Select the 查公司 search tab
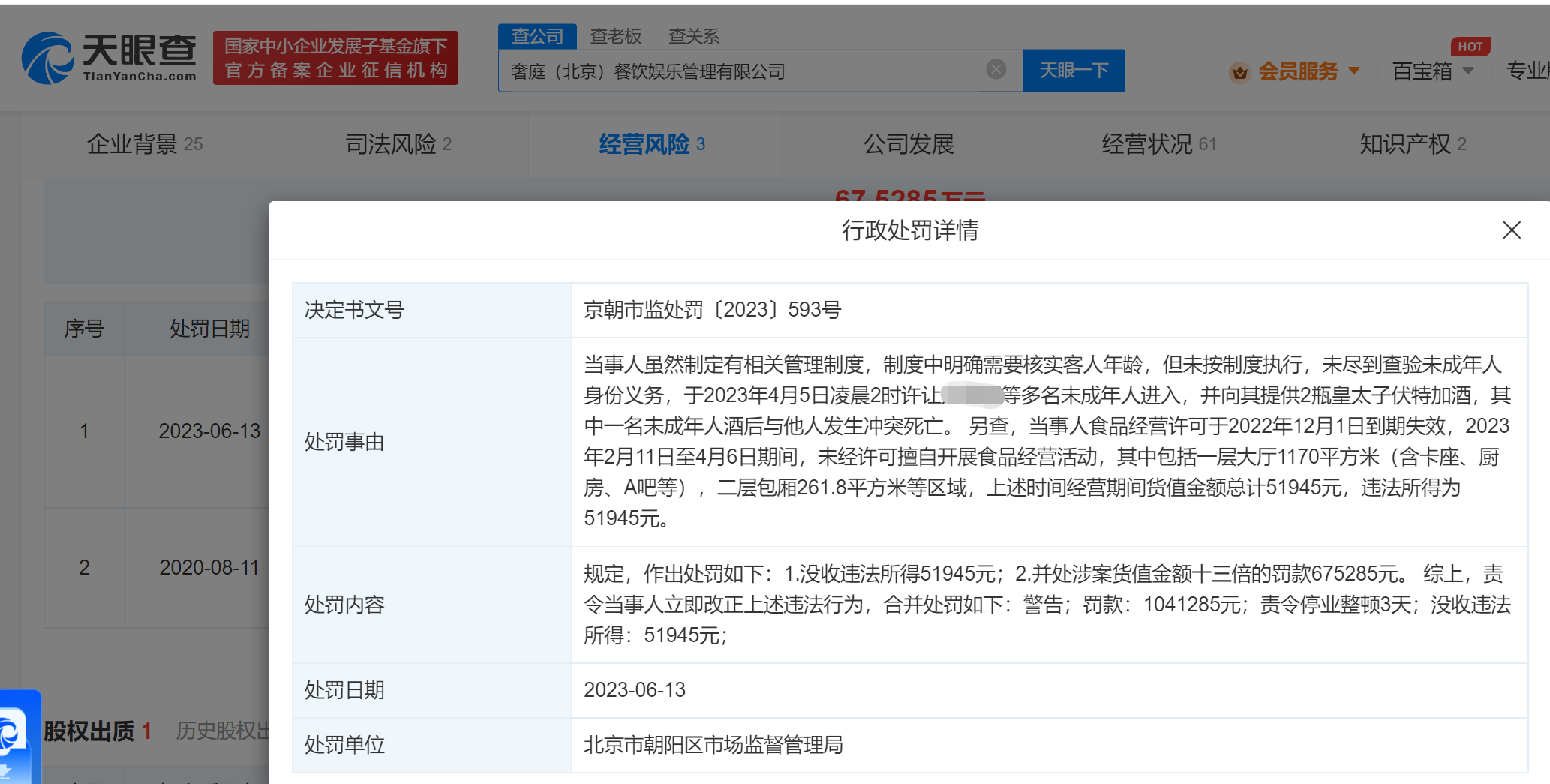This screenshot has width=1550, height=784. pos(537,36)
